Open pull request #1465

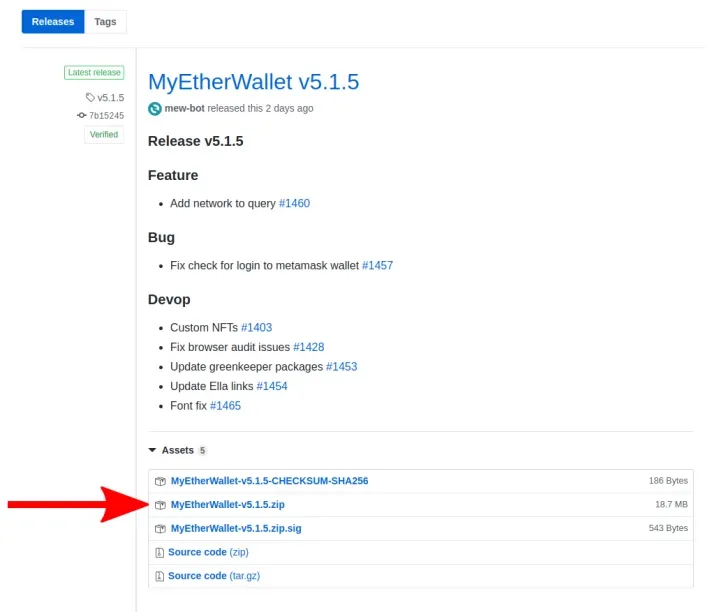(x=225, y=406)
